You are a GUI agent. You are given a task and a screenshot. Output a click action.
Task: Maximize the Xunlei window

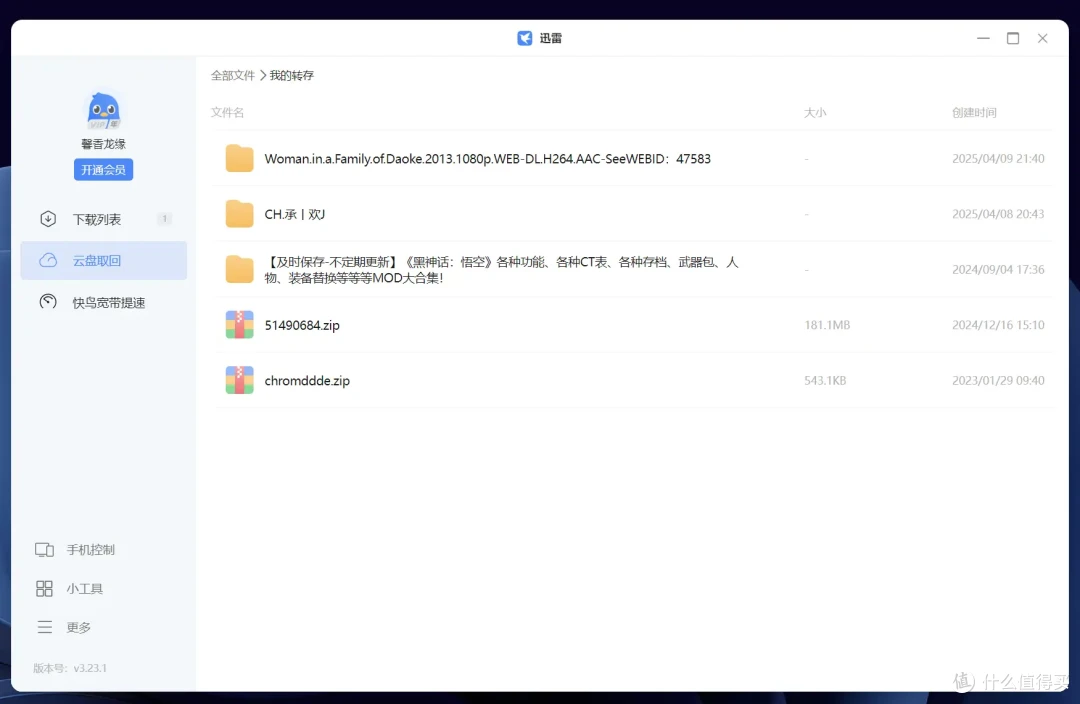pos(1012,38)
